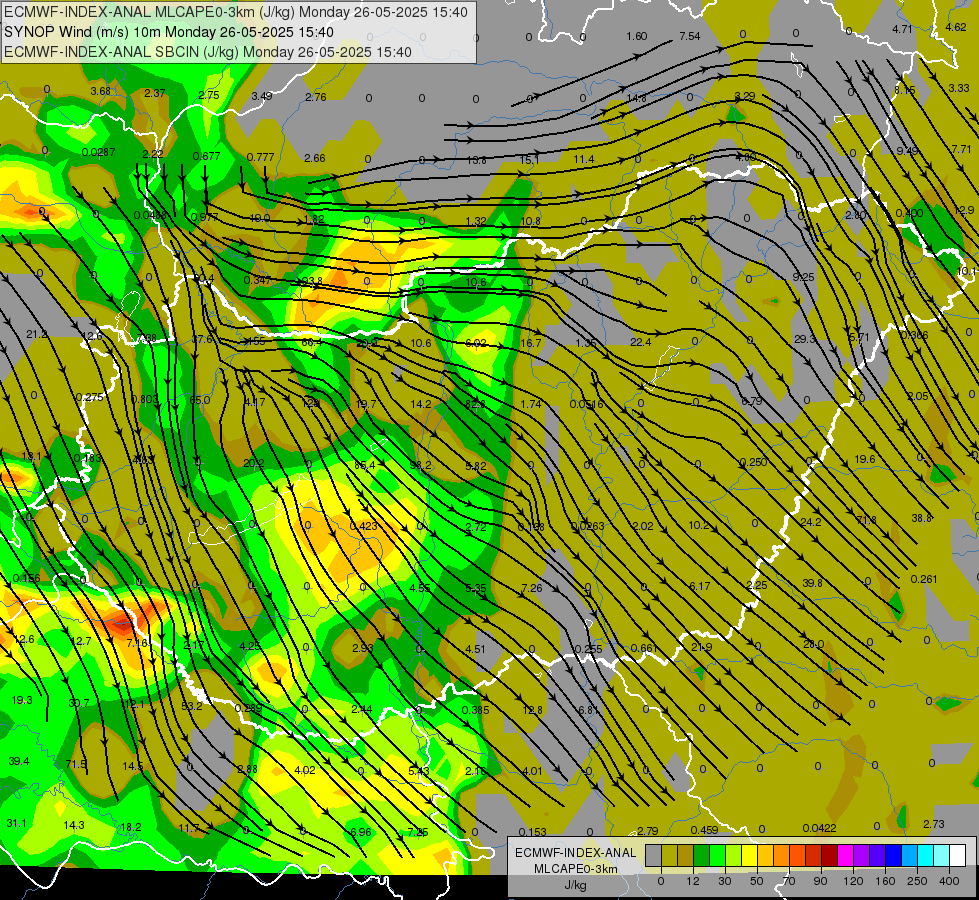
Task: Click the map value '38.8'
Action: 922,518
